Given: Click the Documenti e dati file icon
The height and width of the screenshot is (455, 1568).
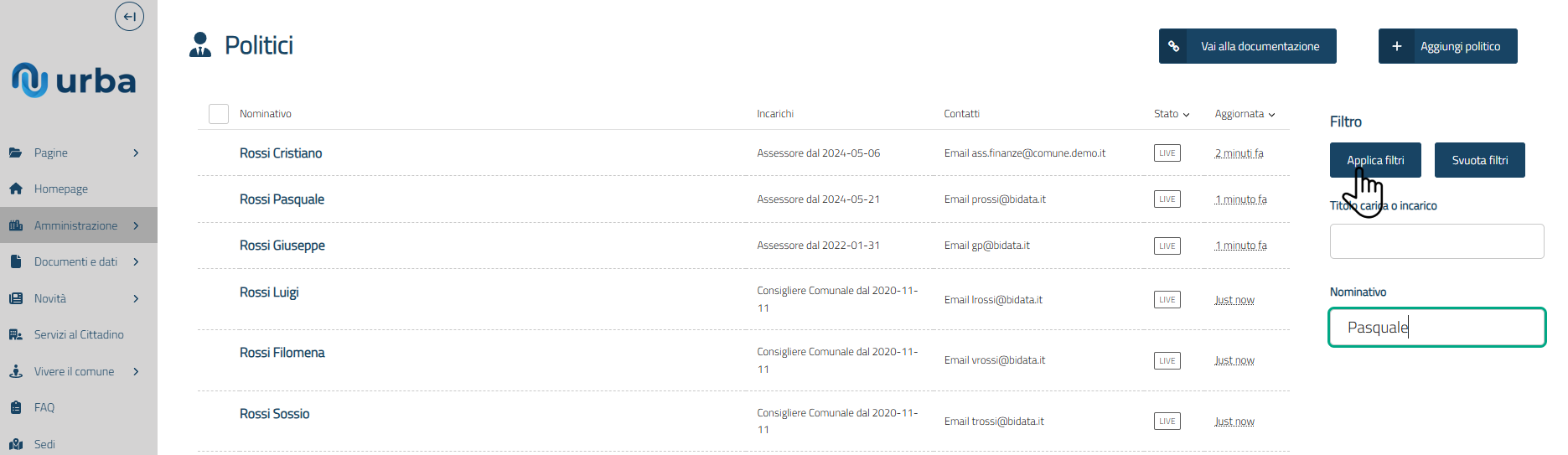Looking at the screenshot, I should pos(16,261).
